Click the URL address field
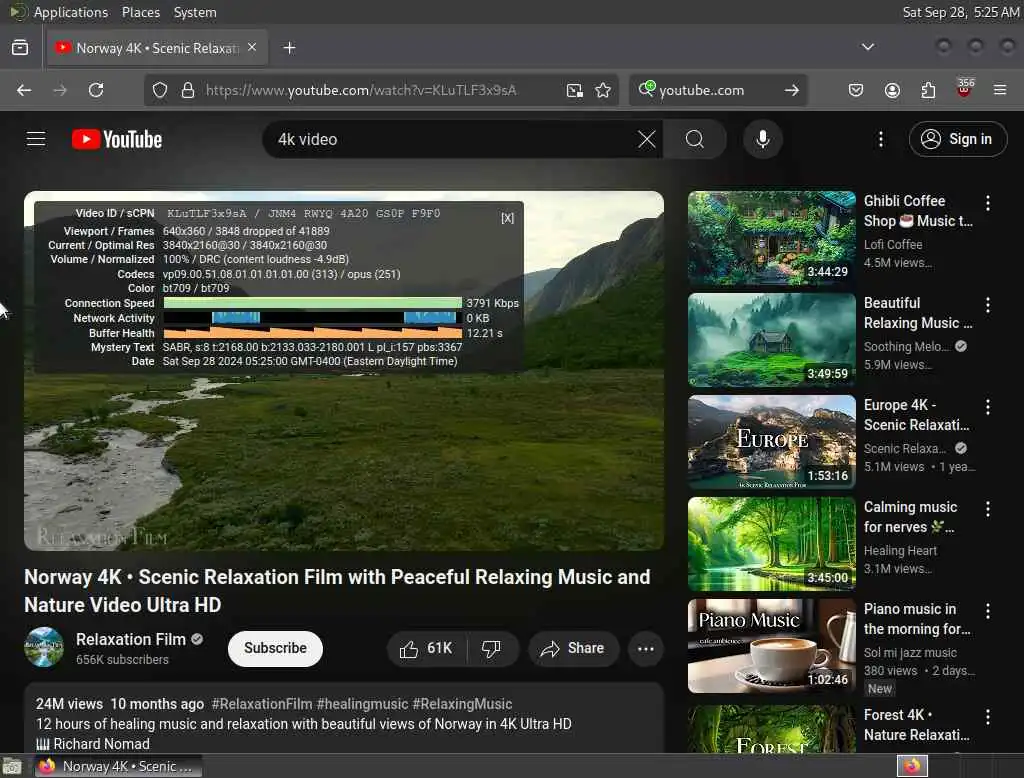The width and height of the screenshot is (1024, 778). (379, 90)
